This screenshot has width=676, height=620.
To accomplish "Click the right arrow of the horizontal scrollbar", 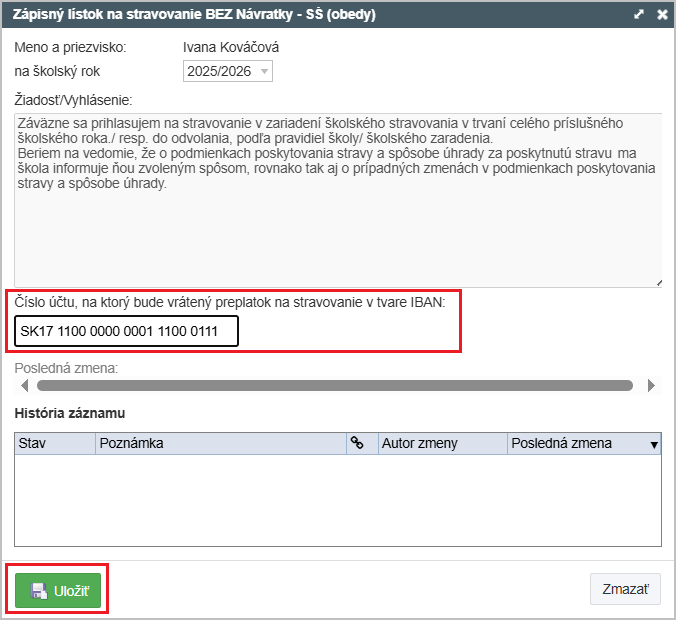I will click(x=651, y=385).
